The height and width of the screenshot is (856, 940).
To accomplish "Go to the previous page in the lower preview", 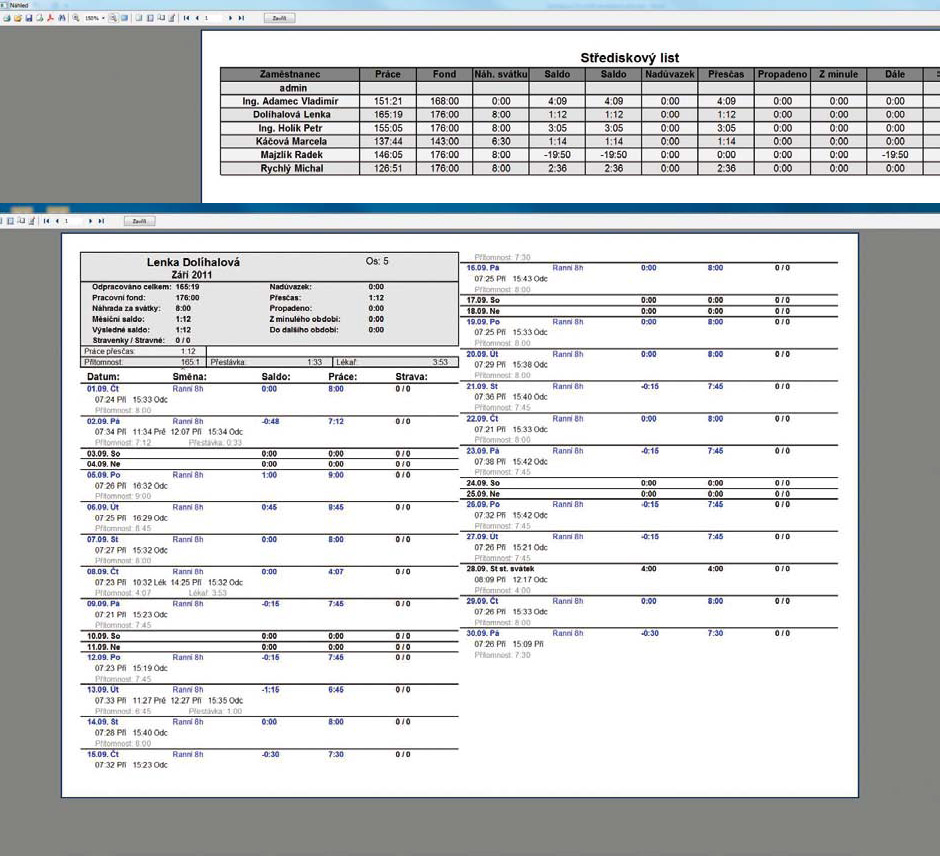I will coord(57,221).
